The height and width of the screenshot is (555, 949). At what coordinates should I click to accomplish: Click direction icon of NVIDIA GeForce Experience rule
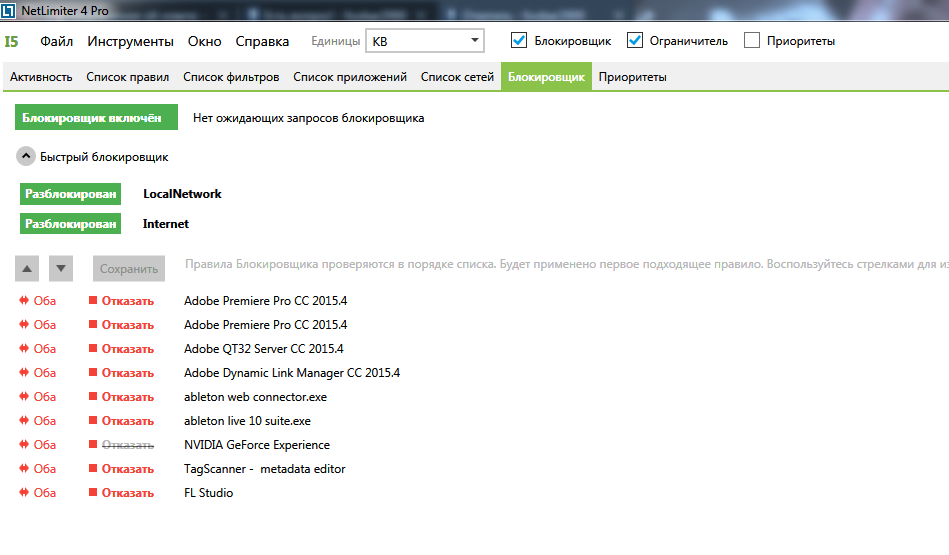pyautogui.click(x=24, y=444)
